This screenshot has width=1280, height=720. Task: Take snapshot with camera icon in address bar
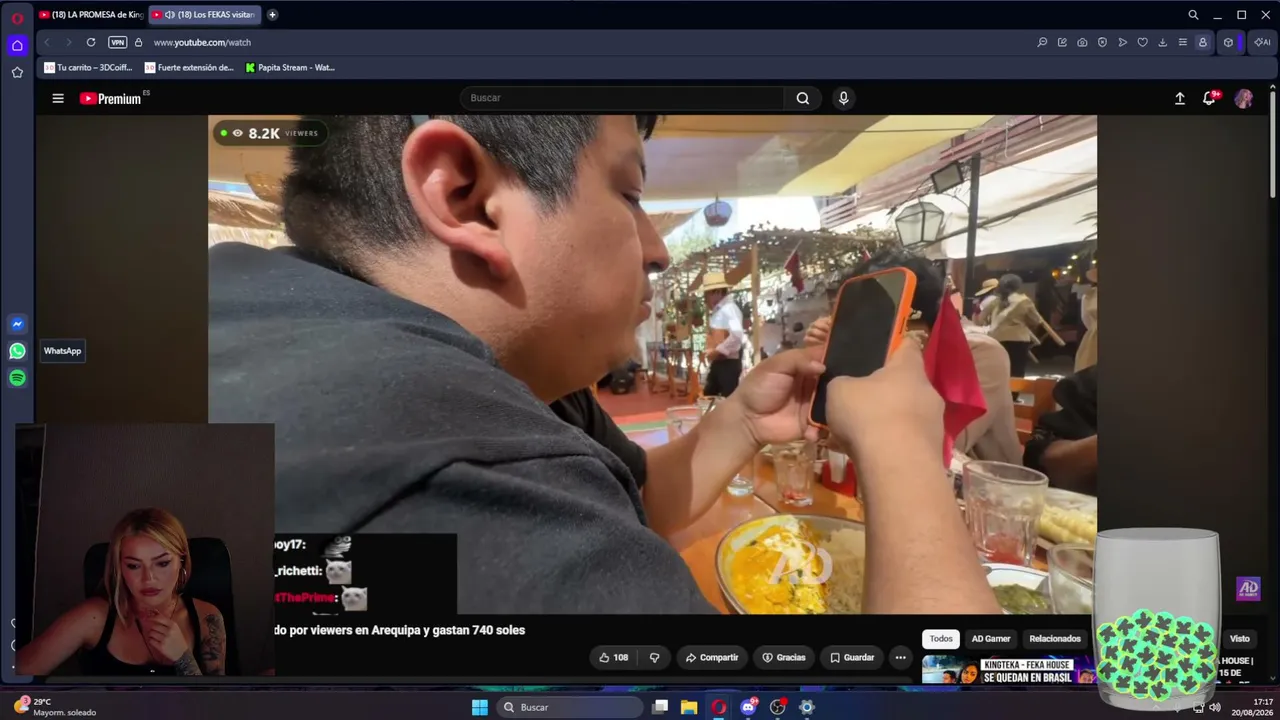coord(1082,42)
